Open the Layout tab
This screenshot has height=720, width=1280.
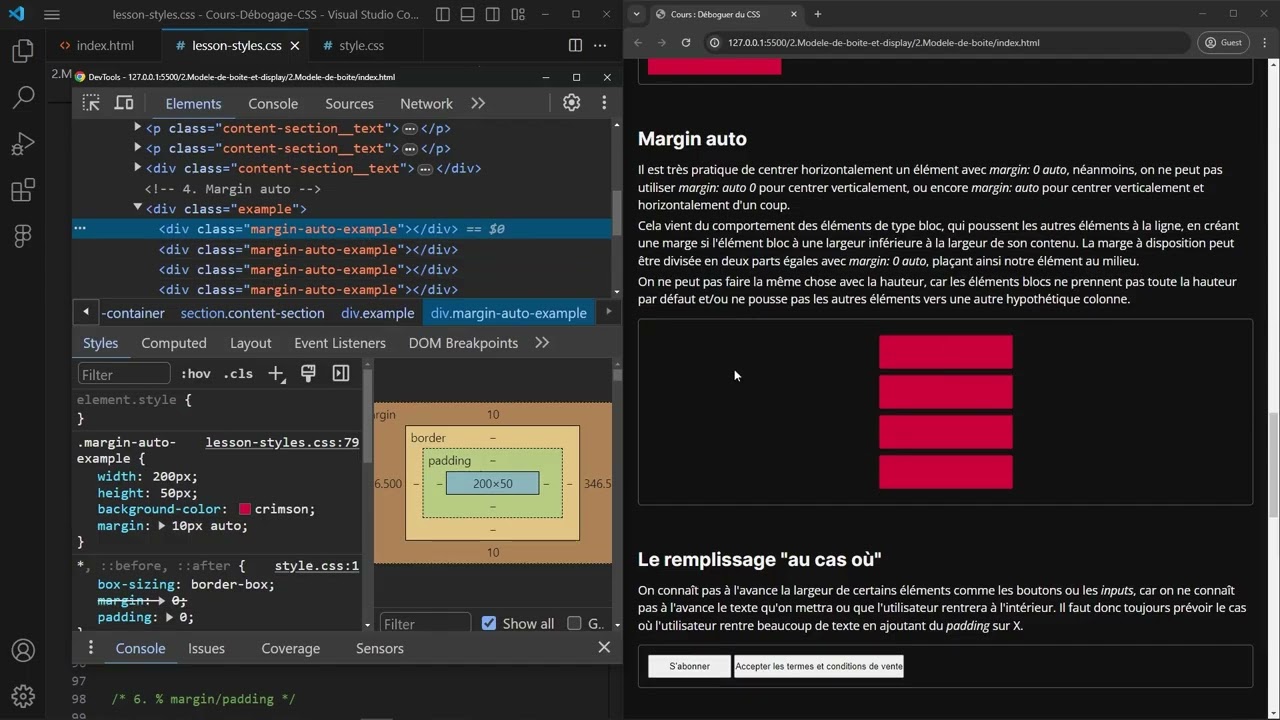point(250,342)
